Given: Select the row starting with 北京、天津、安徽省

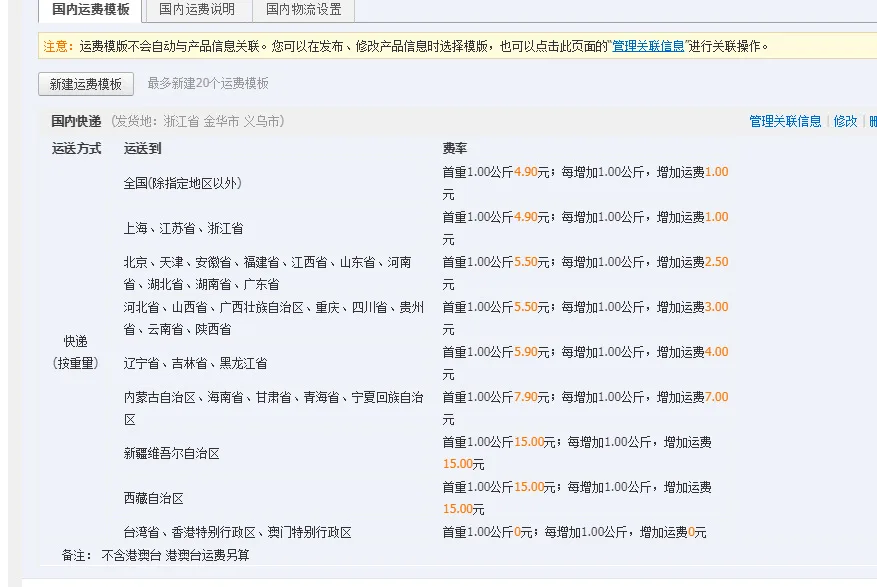Looking at the screenshot, I should click(267, 273).
